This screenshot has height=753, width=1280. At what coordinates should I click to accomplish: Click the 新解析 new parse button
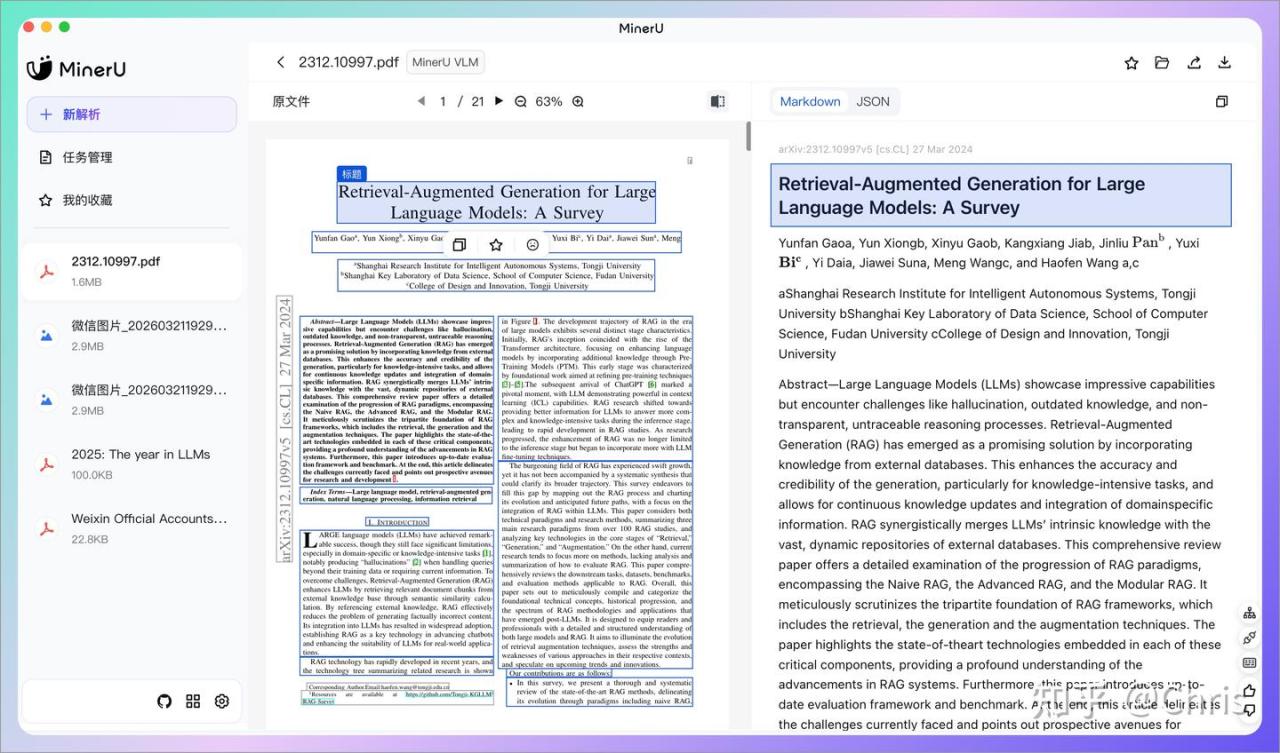tap(131, 114)
